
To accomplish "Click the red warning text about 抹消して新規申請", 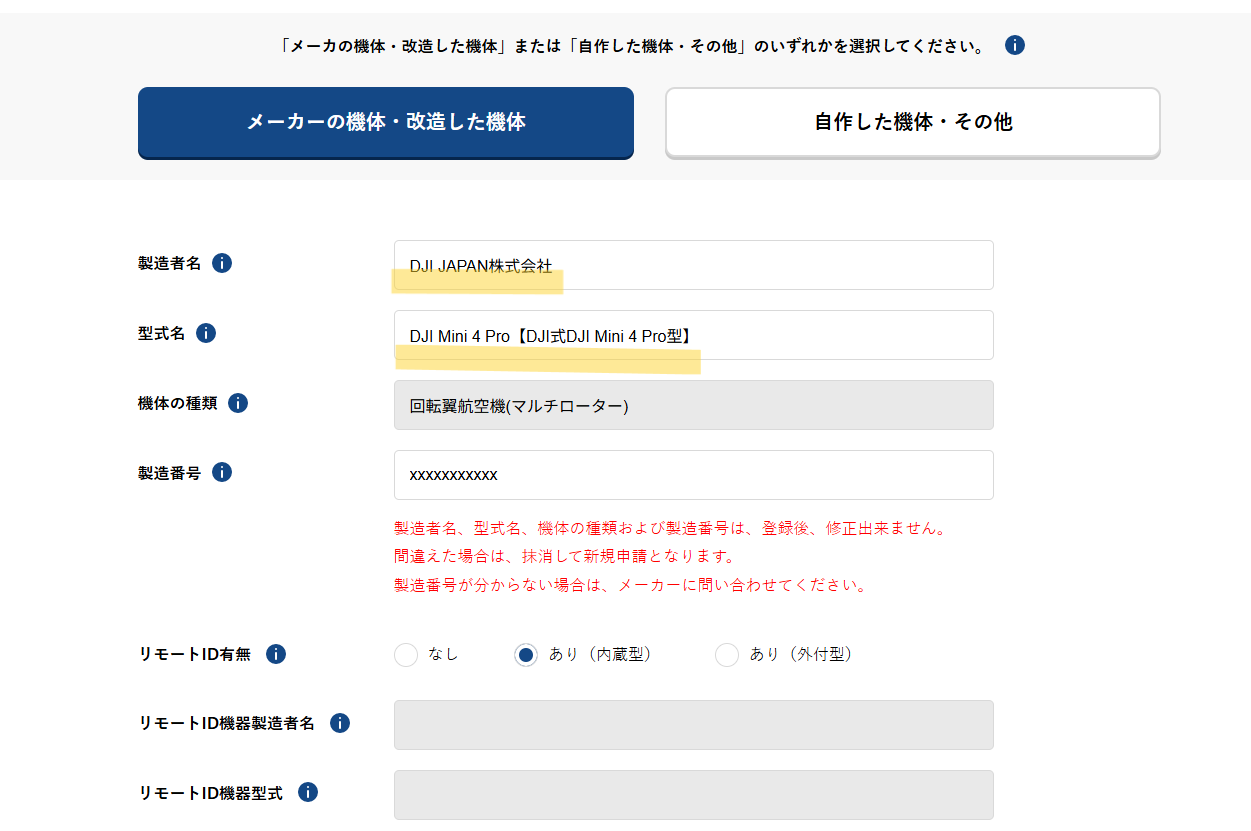I will [x=565, y=556].
